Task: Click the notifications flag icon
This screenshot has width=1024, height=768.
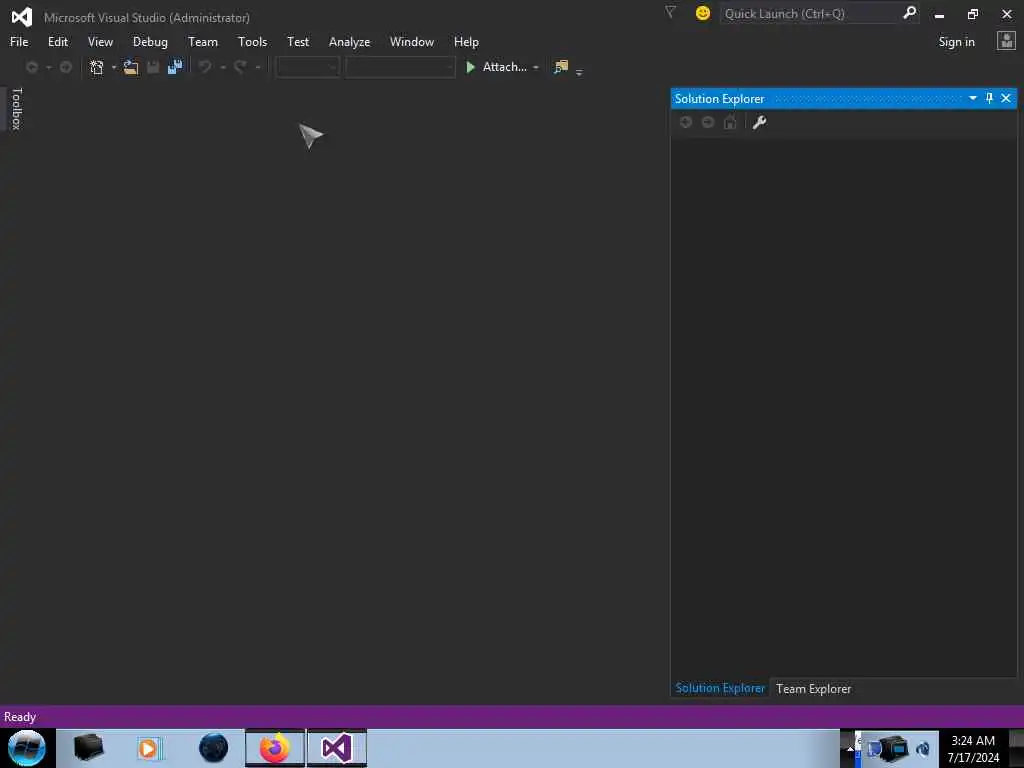Action: click(670, 12)
